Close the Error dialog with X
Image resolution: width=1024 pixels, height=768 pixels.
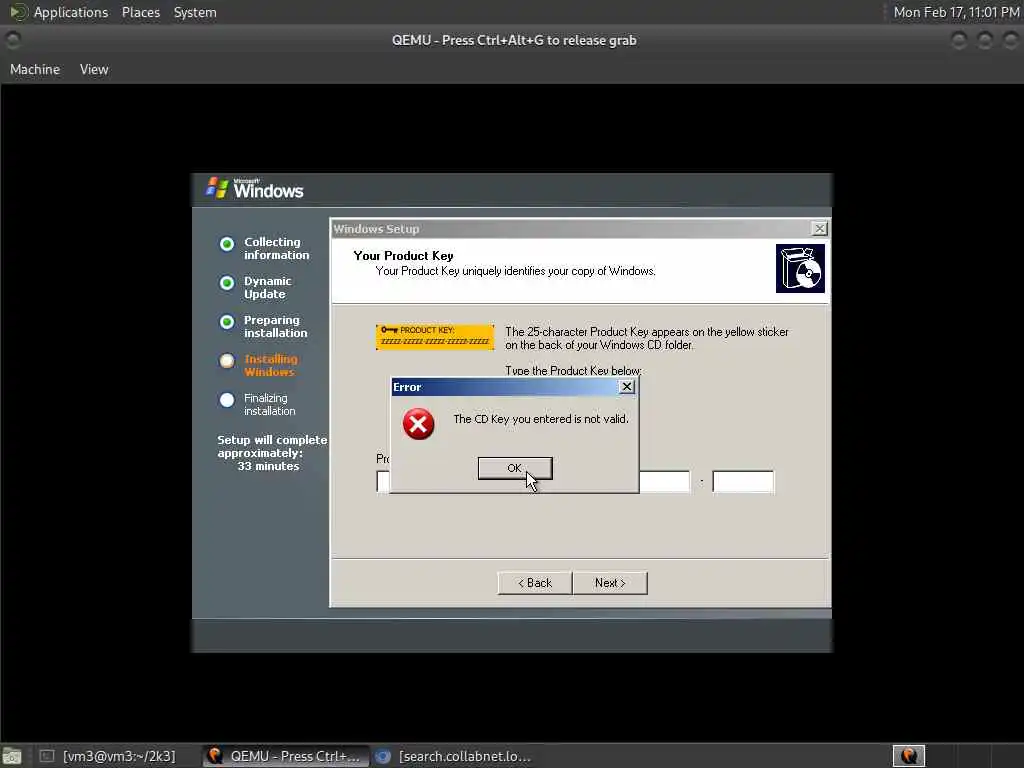tap(626, 387)
